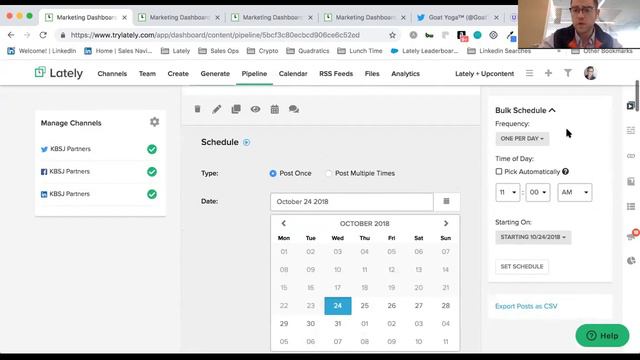Viewport: 640px width, 360px height.
Task: Click the right sidebar list icon
Action: tap(631, 207)
